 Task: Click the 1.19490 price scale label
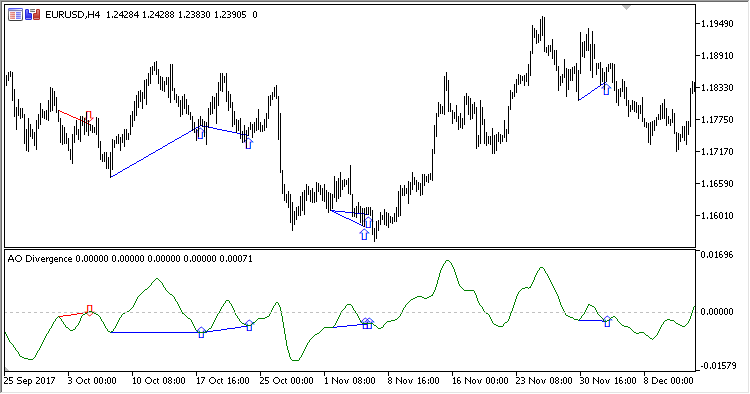click(717, 24)
